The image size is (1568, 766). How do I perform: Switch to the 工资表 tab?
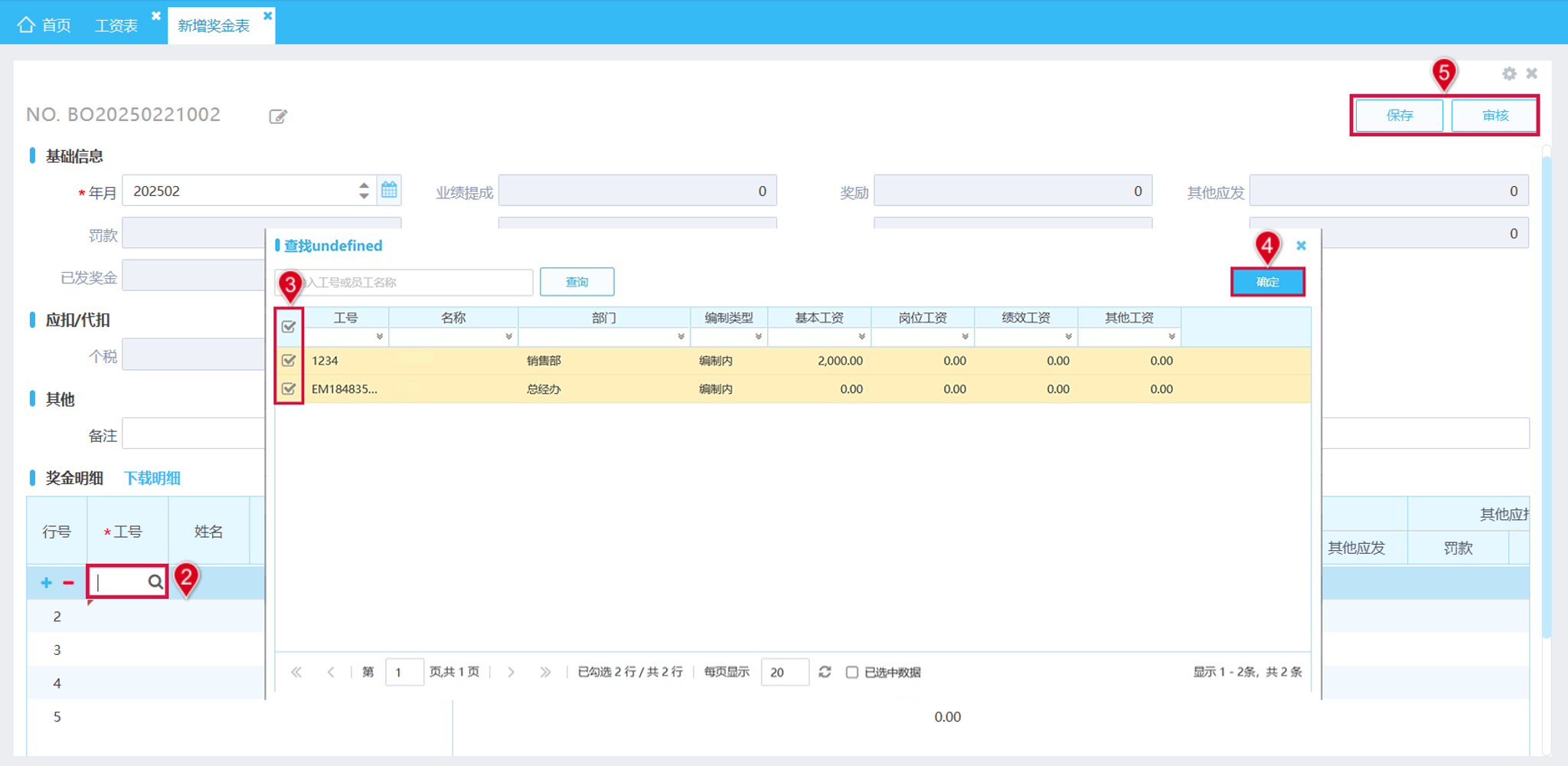pyautogui.click(x=116, y=25)
